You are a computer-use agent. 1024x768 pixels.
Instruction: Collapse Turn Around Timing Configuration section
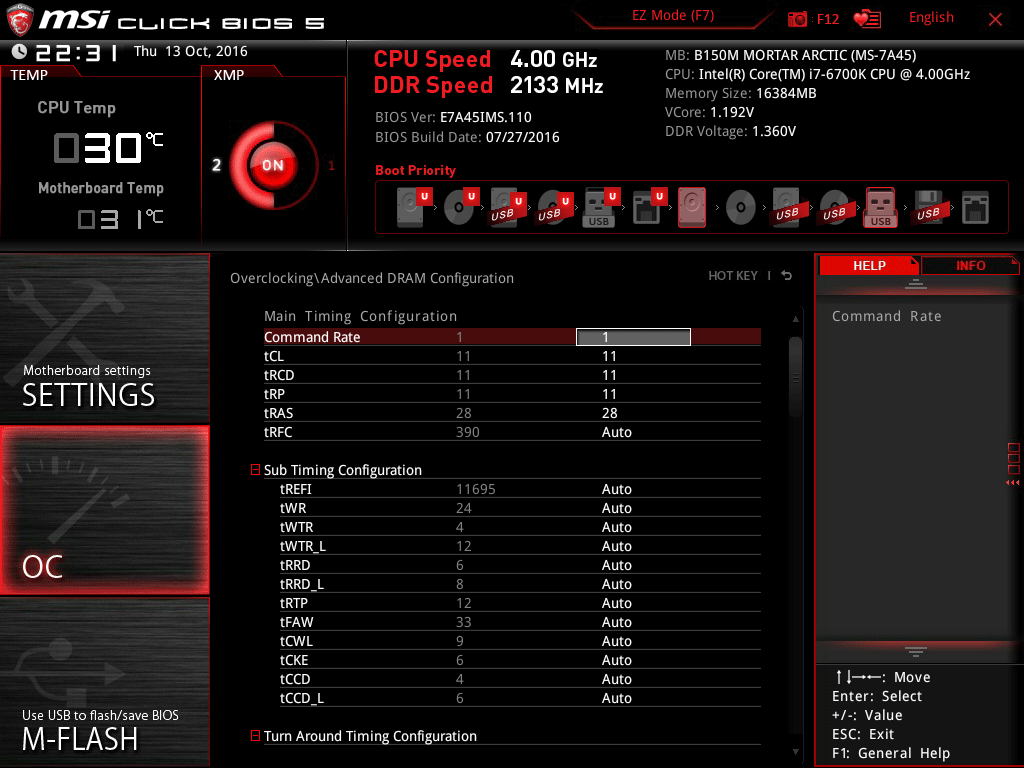click(x=255, y=735)
